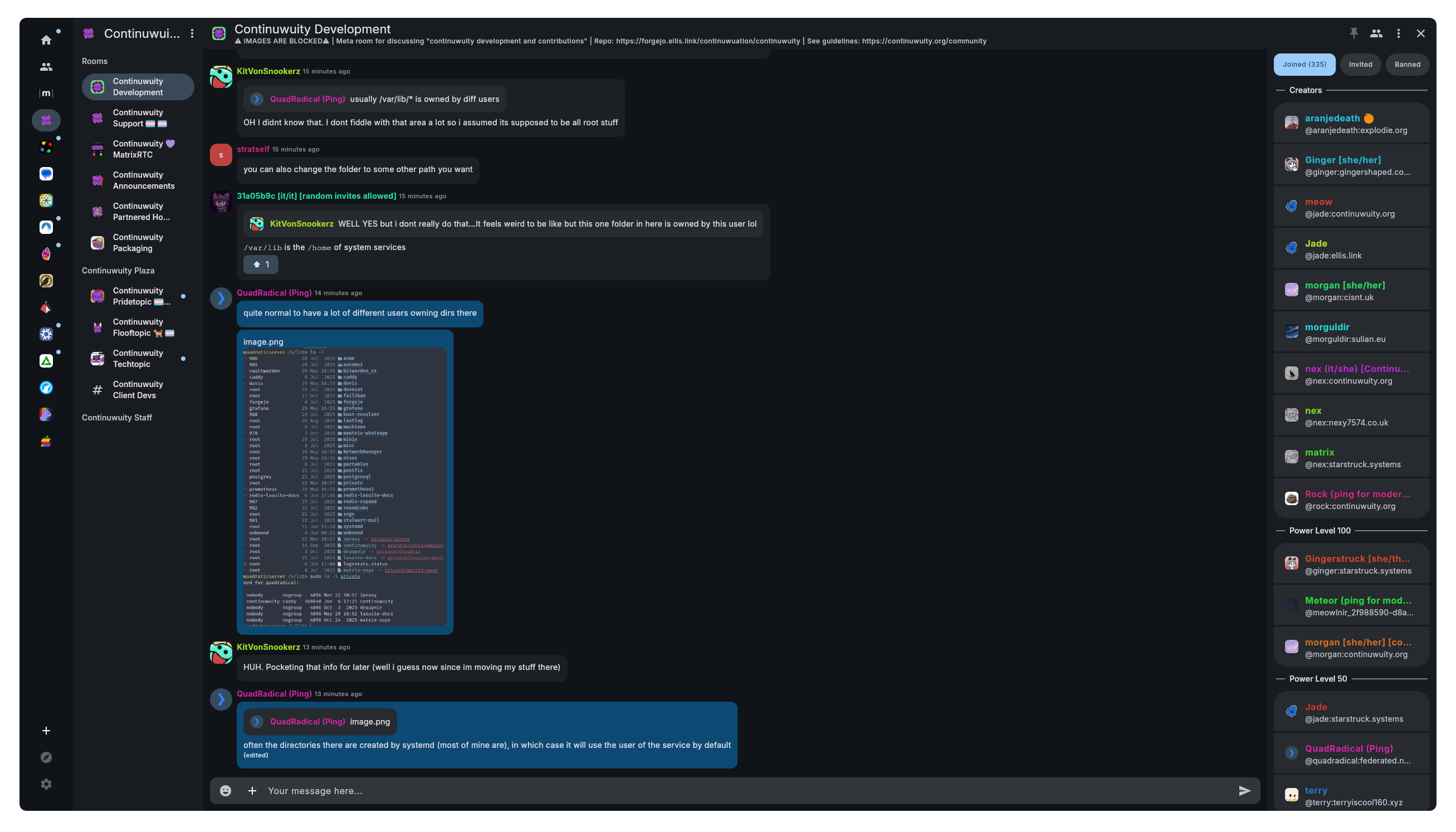Collapse the Continuwuity Plaza section

[x=118, y=271]
